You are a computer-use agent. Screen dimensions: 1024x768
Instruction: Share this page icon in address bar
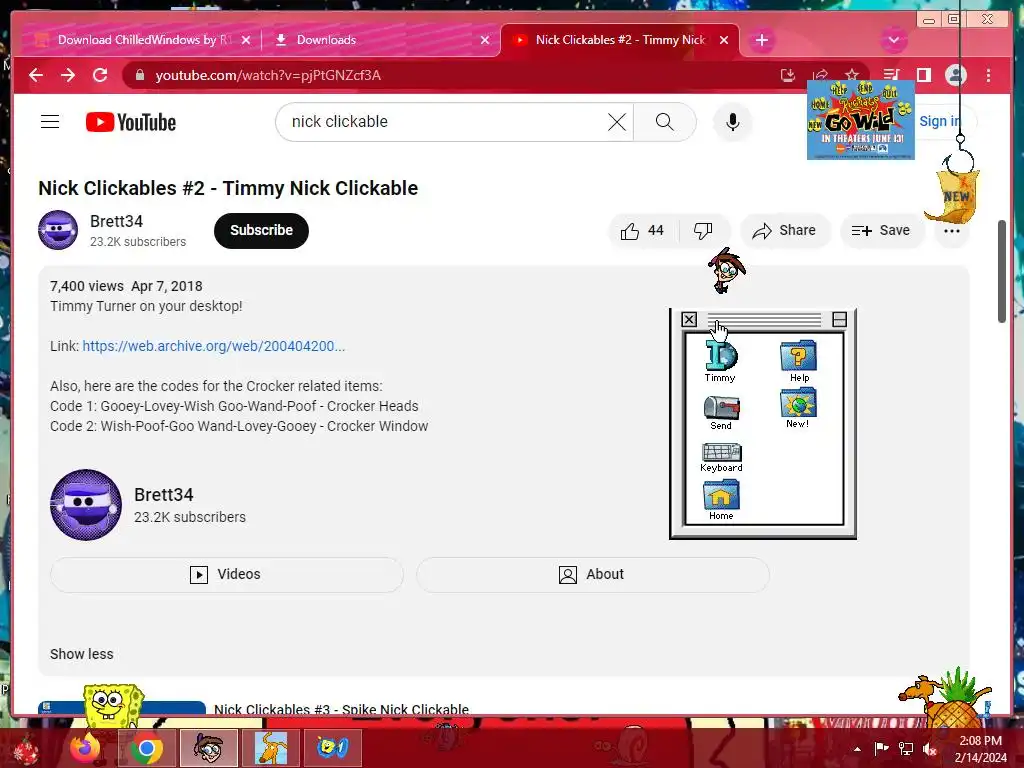click(x=820, y=75)
